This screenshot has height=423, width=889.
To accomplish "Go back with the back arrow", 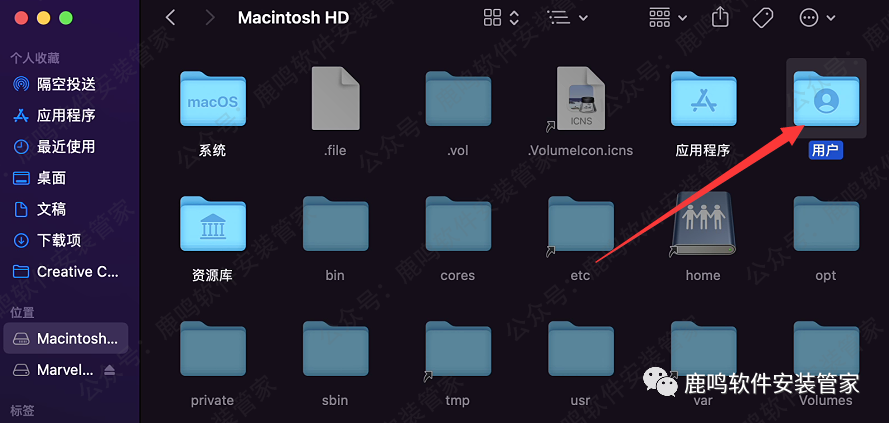I will coord(171,18).
